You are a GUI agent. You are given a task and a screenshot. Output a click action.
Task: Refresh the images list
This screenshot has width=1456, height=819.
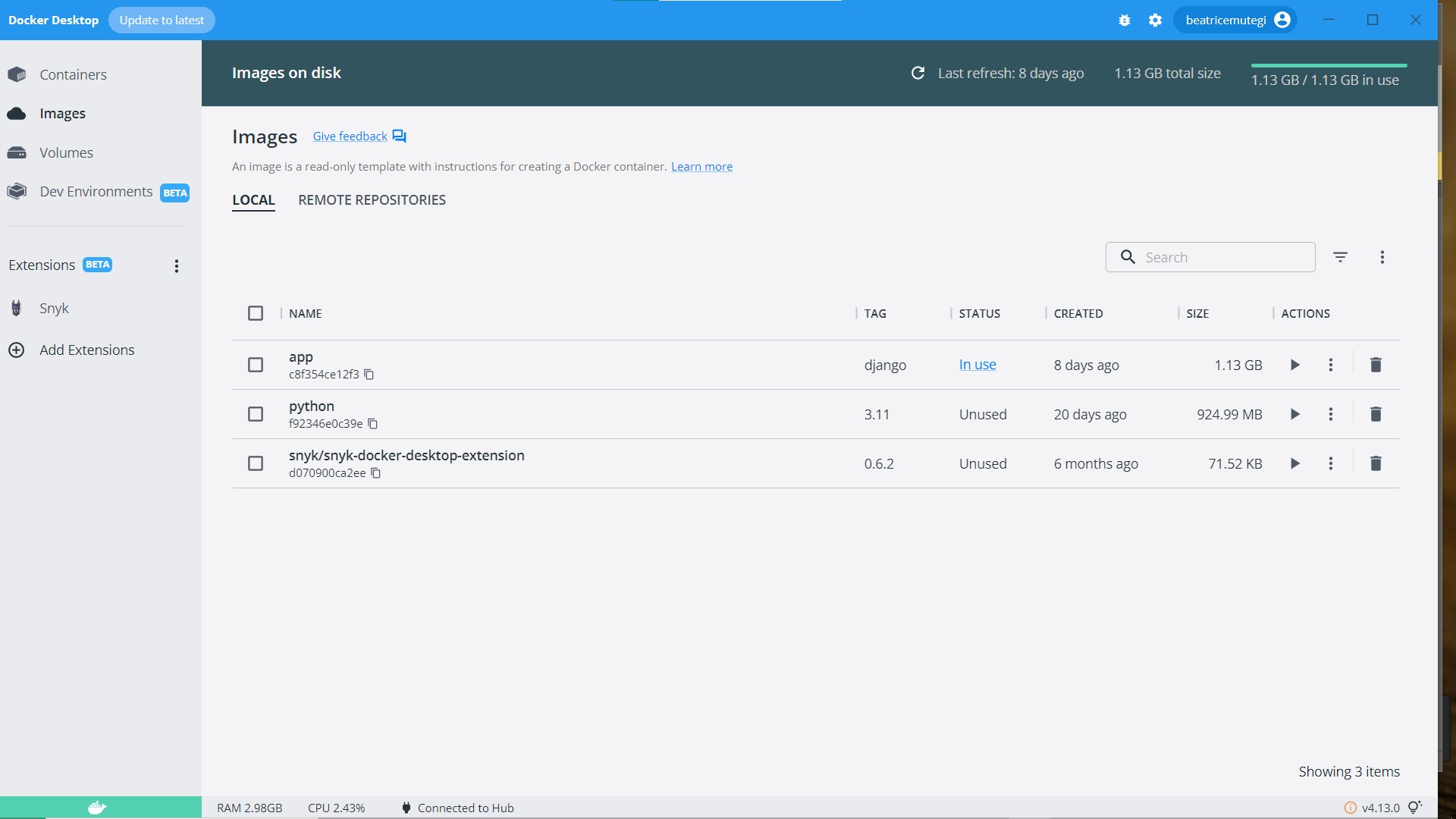coord(918,73)
